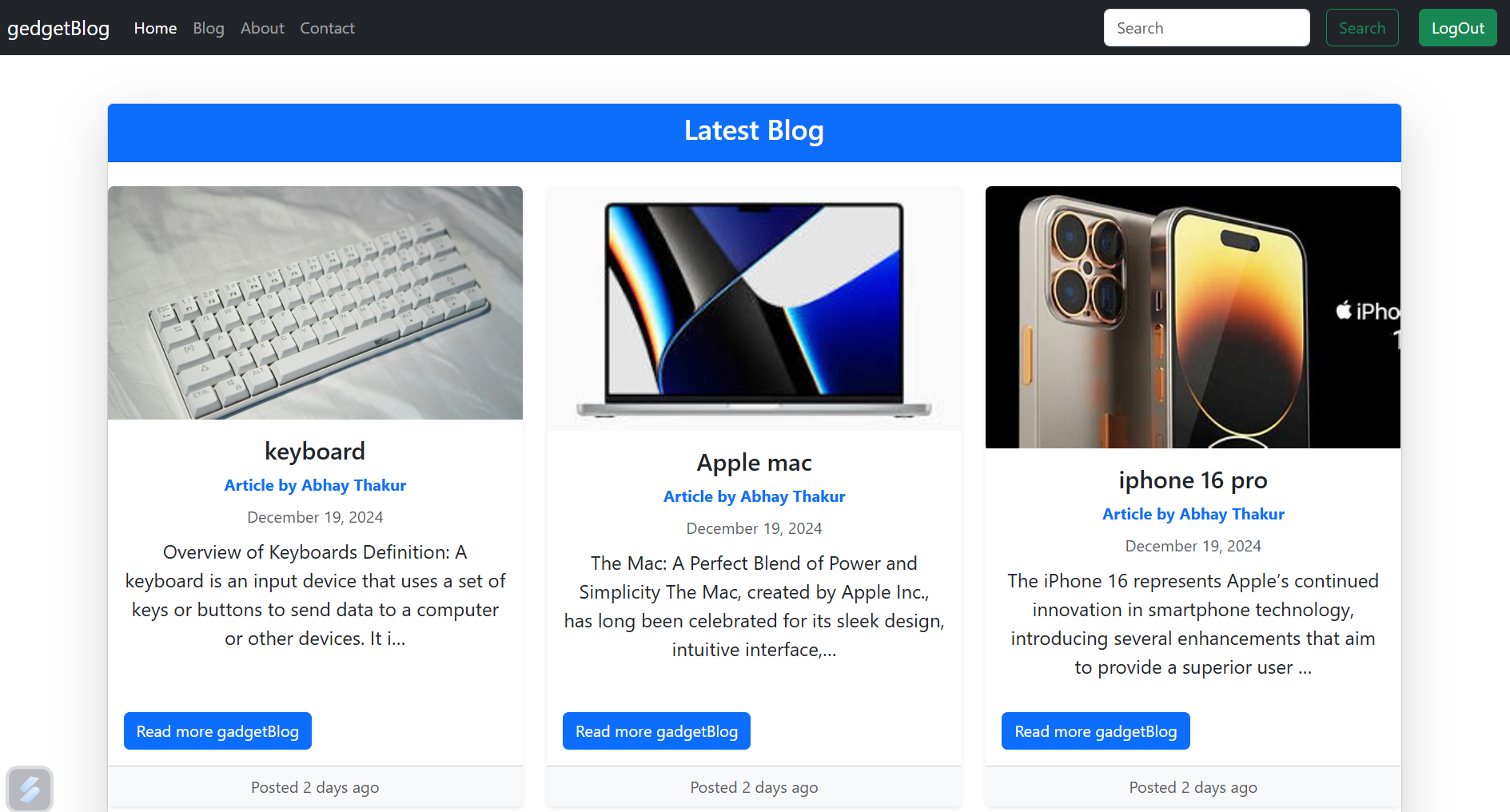
Task: Read more gadgetBlog for iphone 16 pro post
Action: tap(1095, 731)
